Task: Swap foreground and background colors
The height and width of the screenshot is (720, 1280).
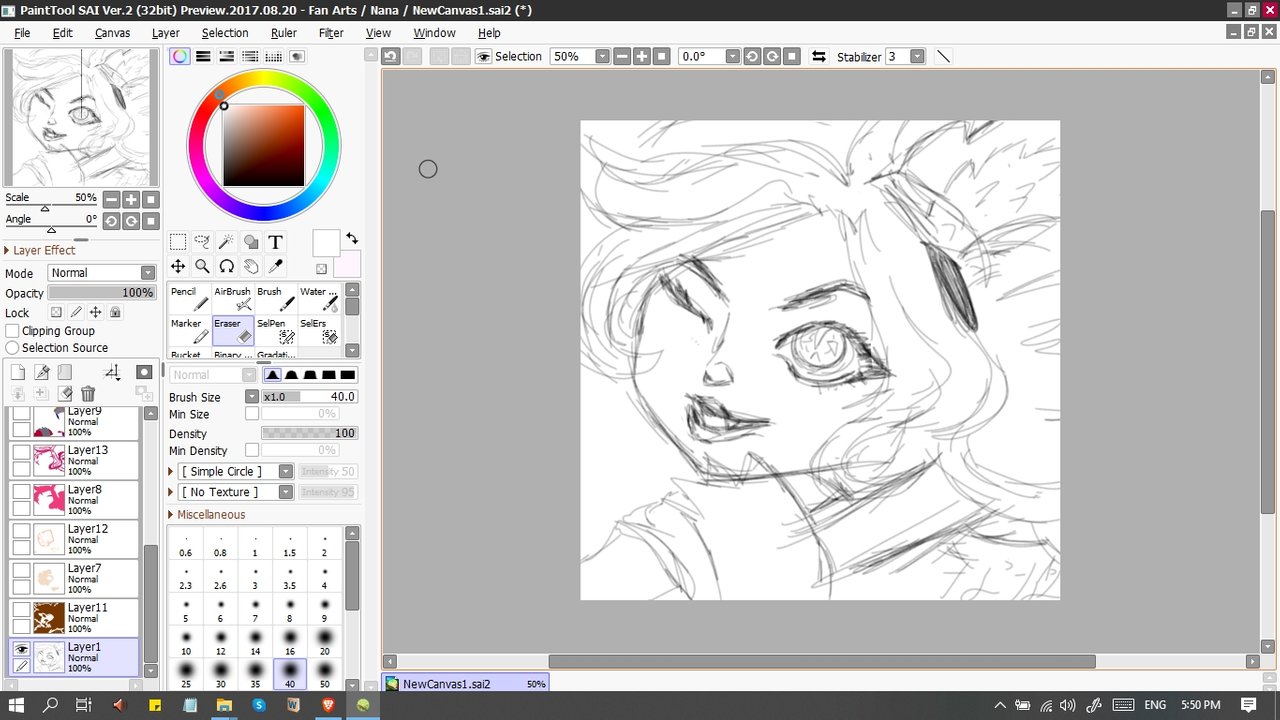Action: click(x=352, y=238)
